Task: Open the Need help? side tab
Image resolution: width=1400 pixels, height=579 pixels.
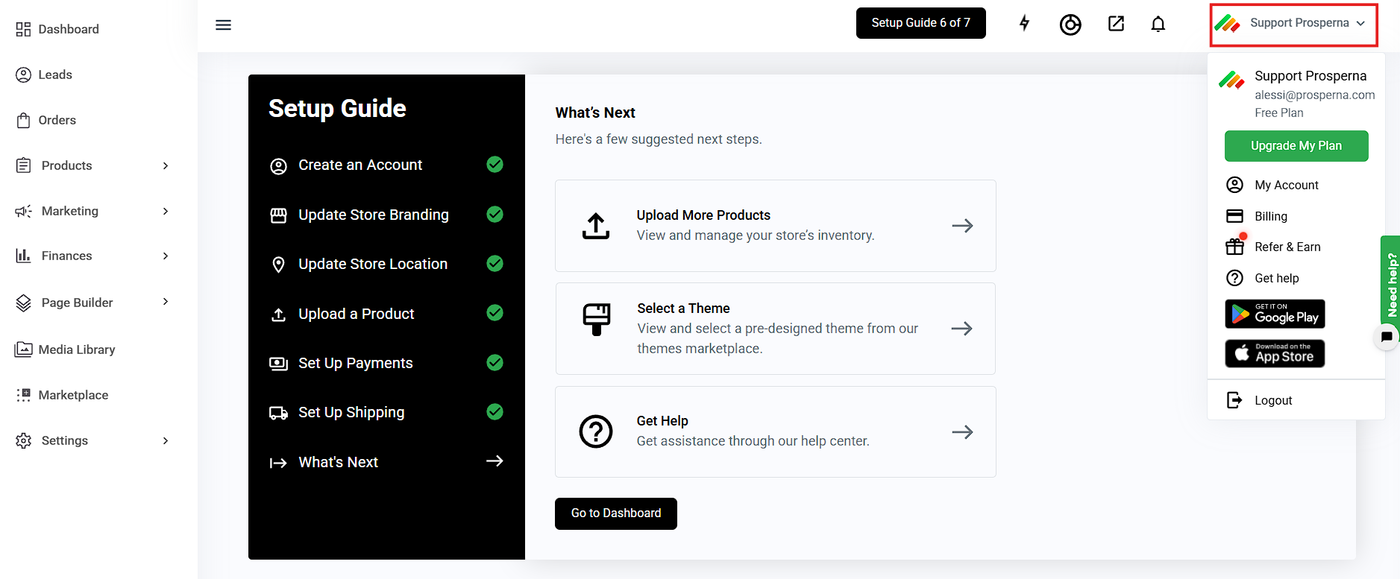Action: coord(1391,283)
